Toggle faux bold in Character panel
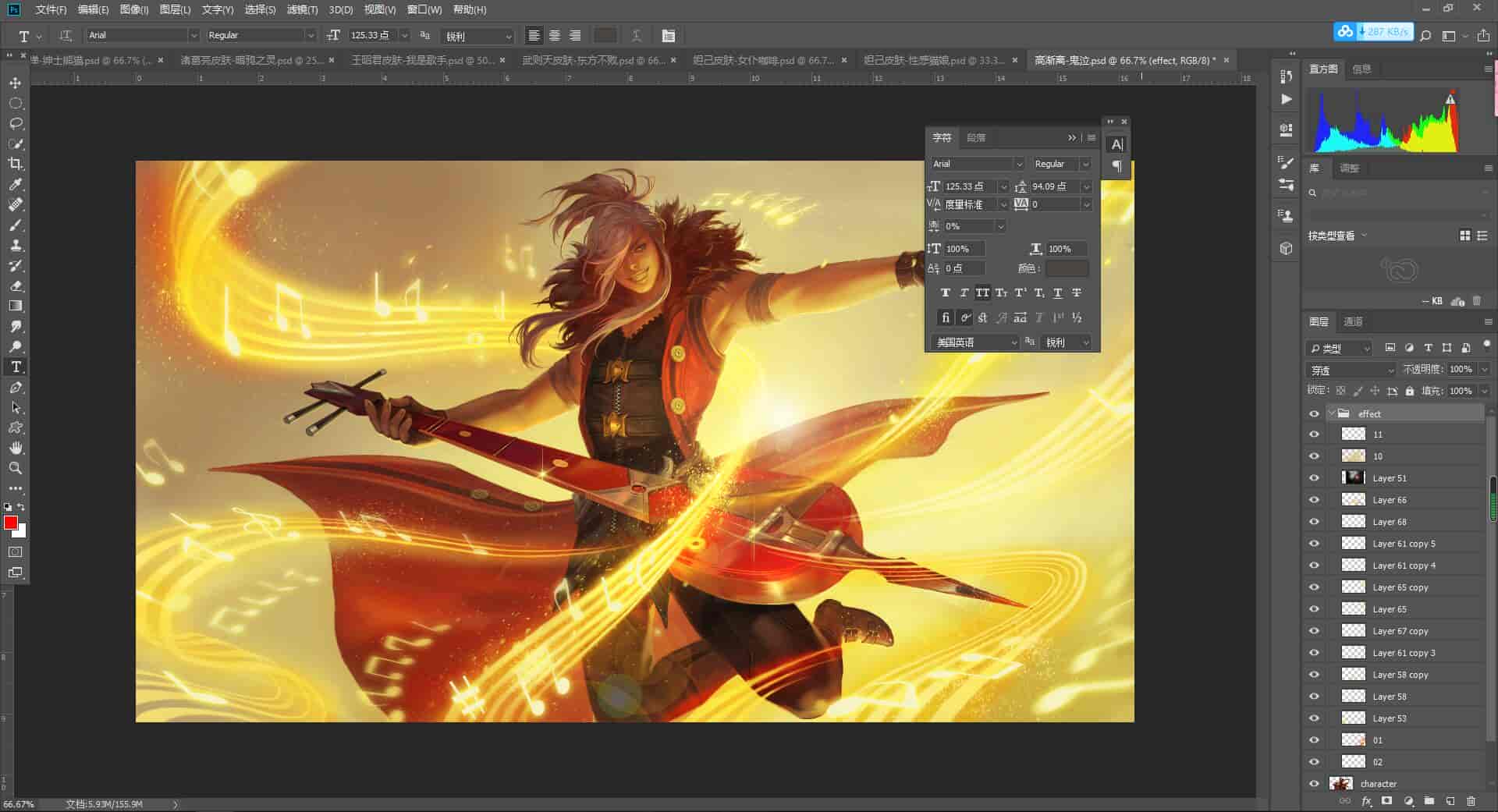1498x812 pixels. [x=945, y=293]
